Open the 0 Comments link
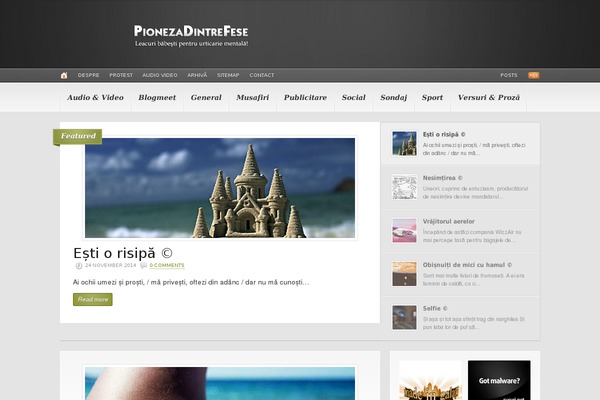The image size is (600, 400). 167,265
